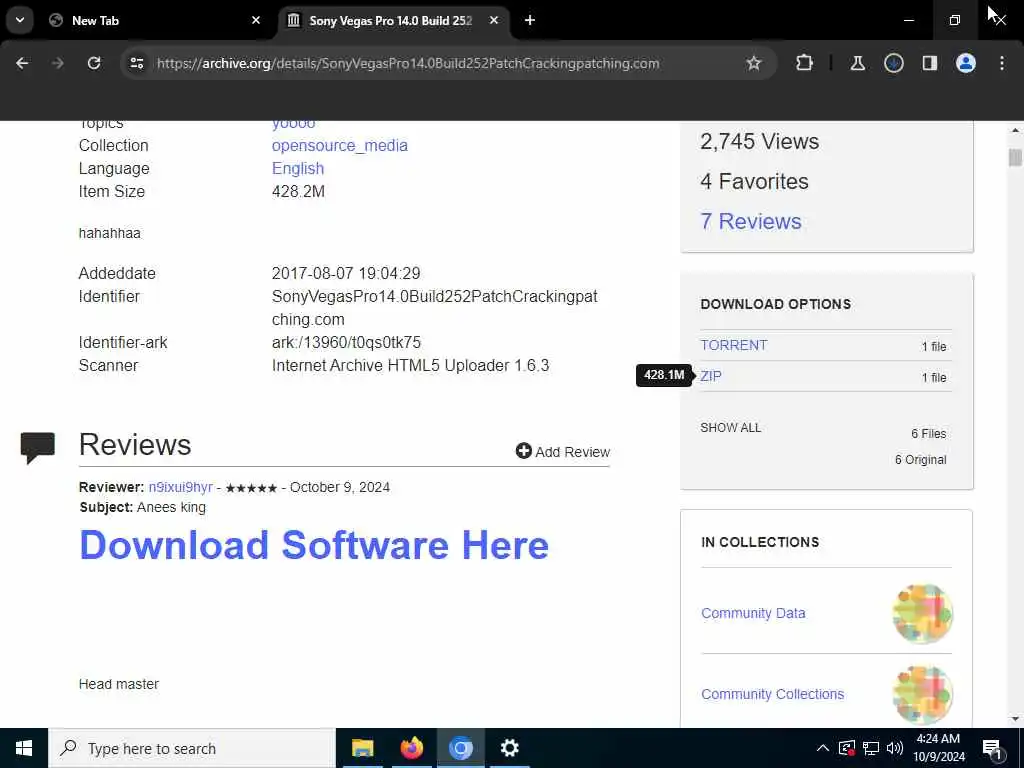
Task: Click the scrollbar down arrow
Action: 1015,719
